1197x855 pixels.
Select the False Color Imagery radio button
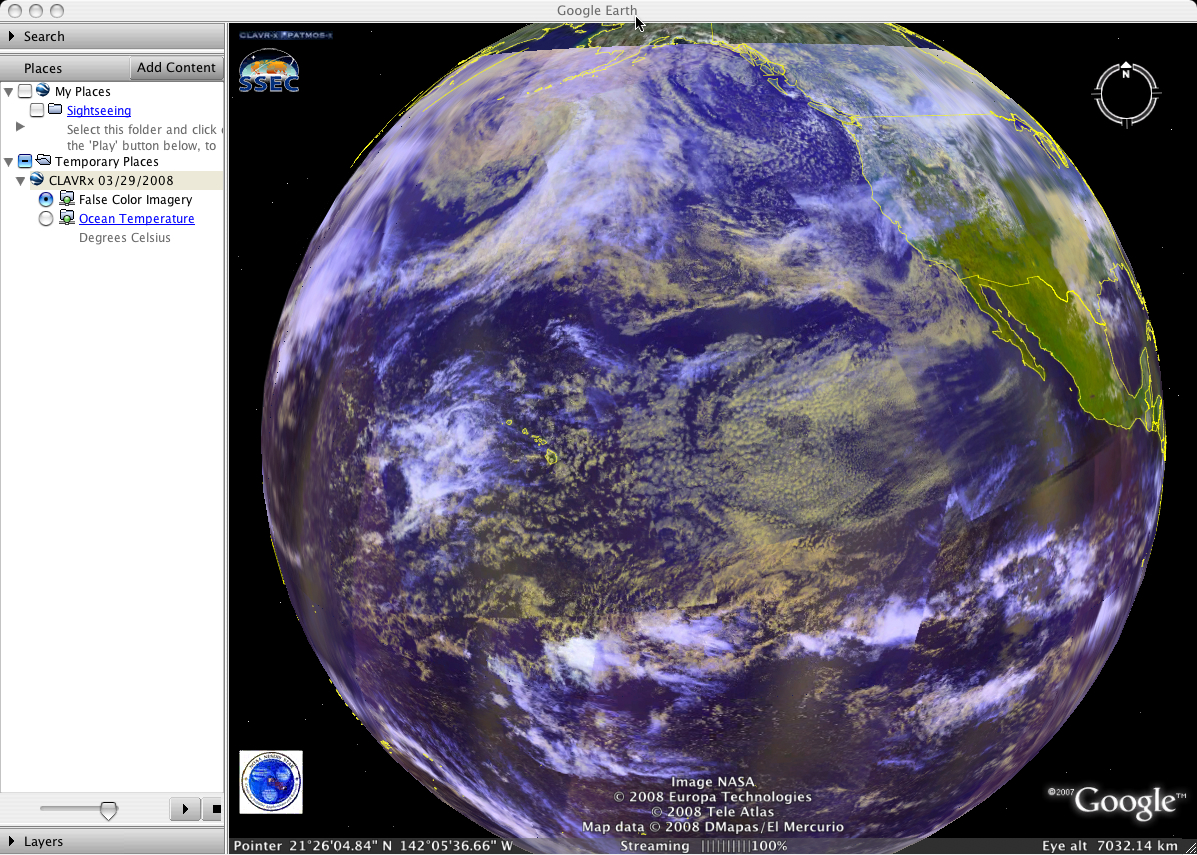46,200
